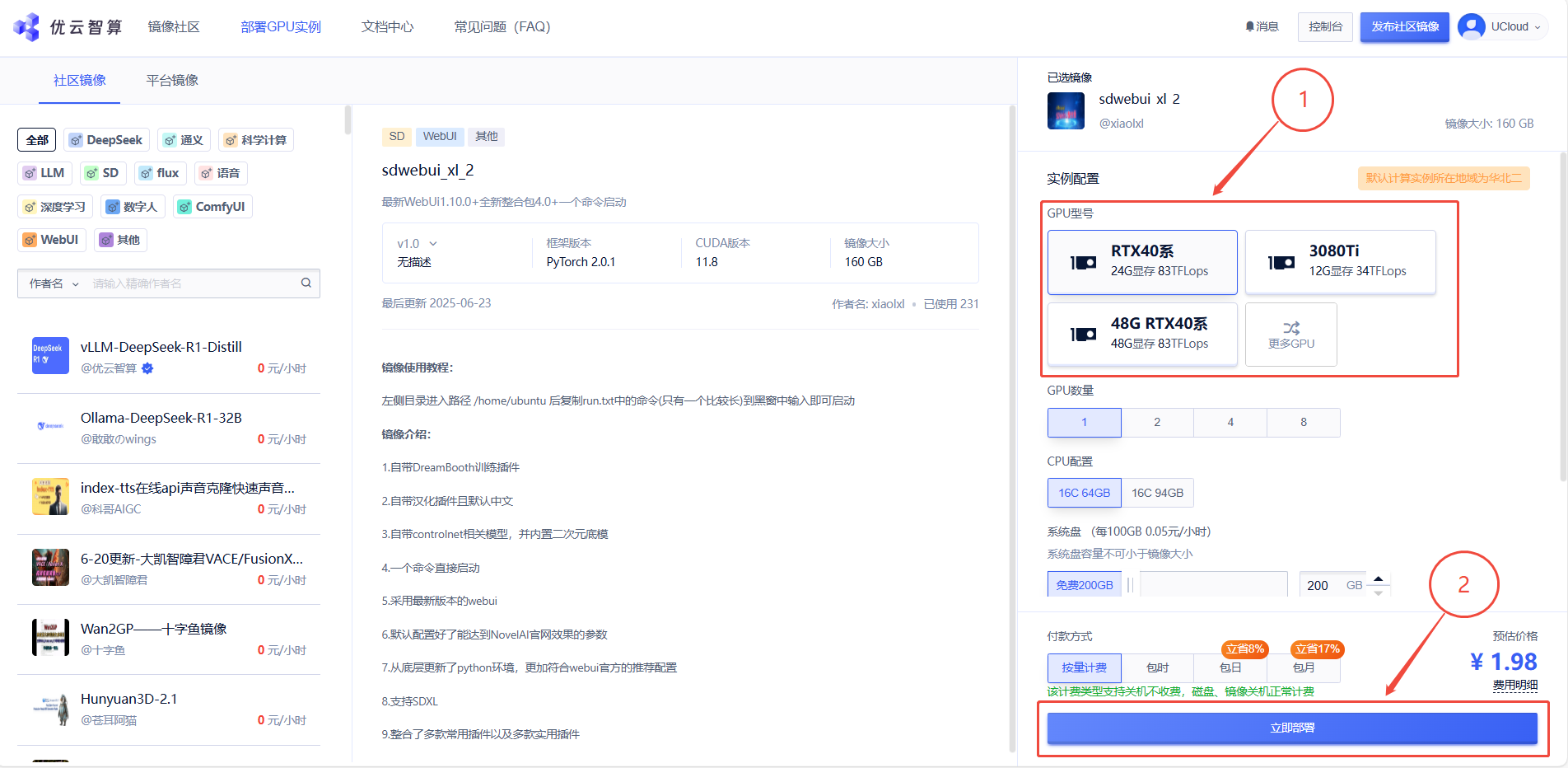Select 3080Ti 12G GPU model
Image resolution: width=1568 pixels, height=768 pixels.
click(x=1340, y=262)
